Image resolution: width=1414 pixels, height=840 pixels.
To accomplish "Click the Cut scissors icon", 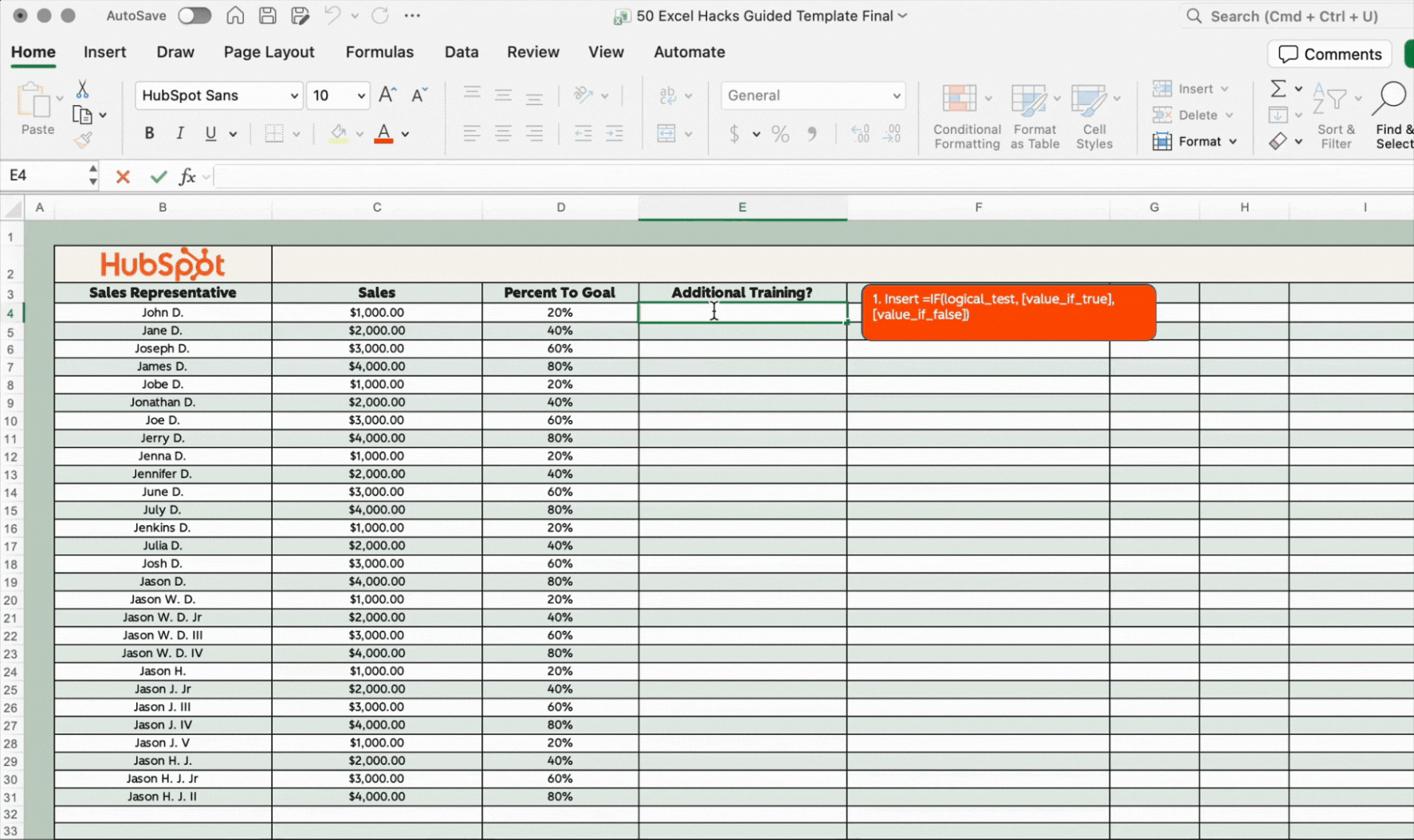I will click(x=82, y=89).
